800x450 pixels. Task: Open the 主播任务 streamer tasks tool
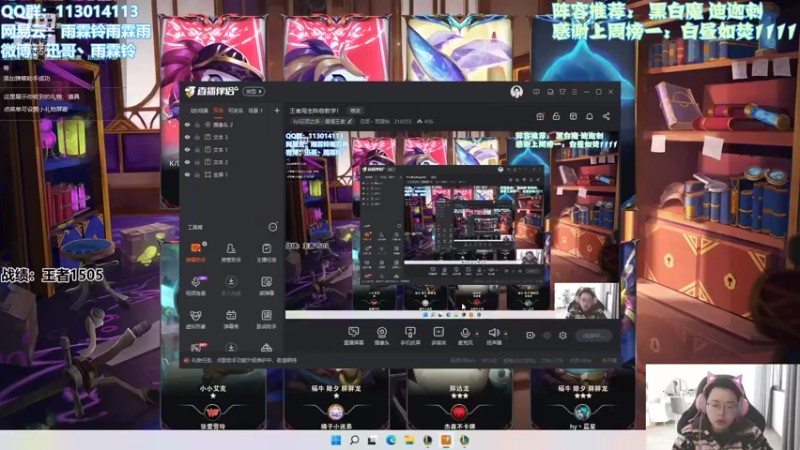(266, 252)
